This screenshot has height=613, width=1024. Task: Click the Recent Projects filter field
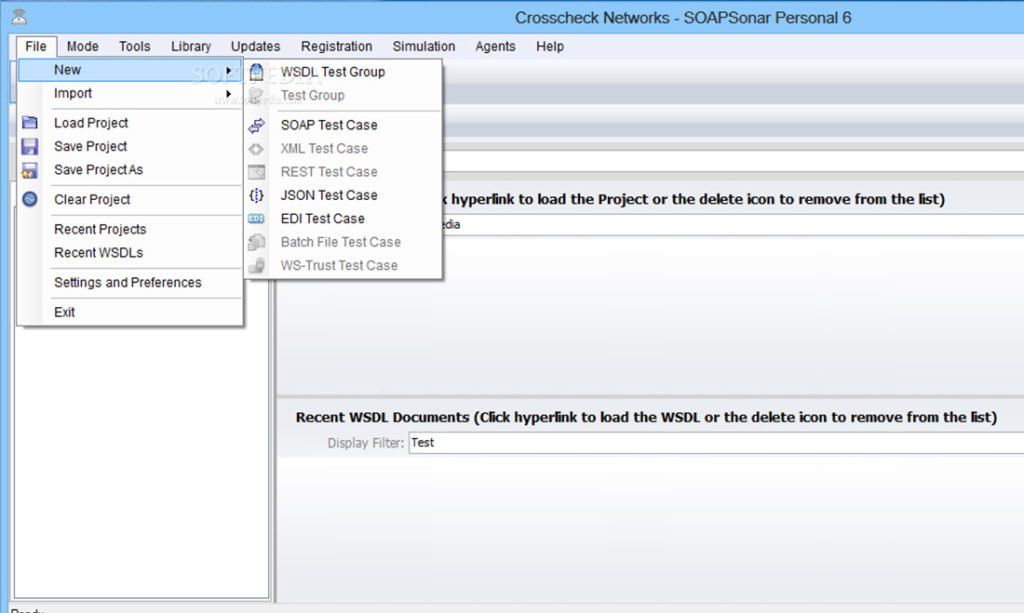click(x=733, y=225)
